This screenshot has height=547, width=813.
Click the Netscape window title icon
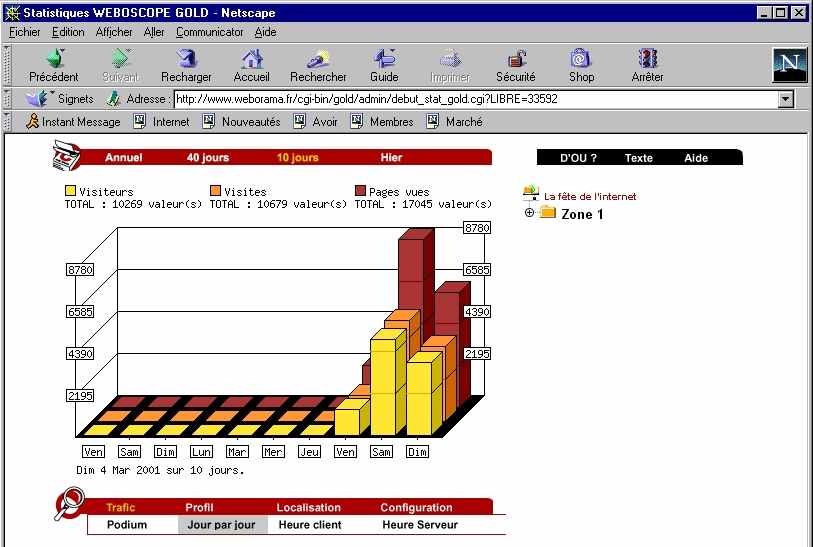[12, 13]
